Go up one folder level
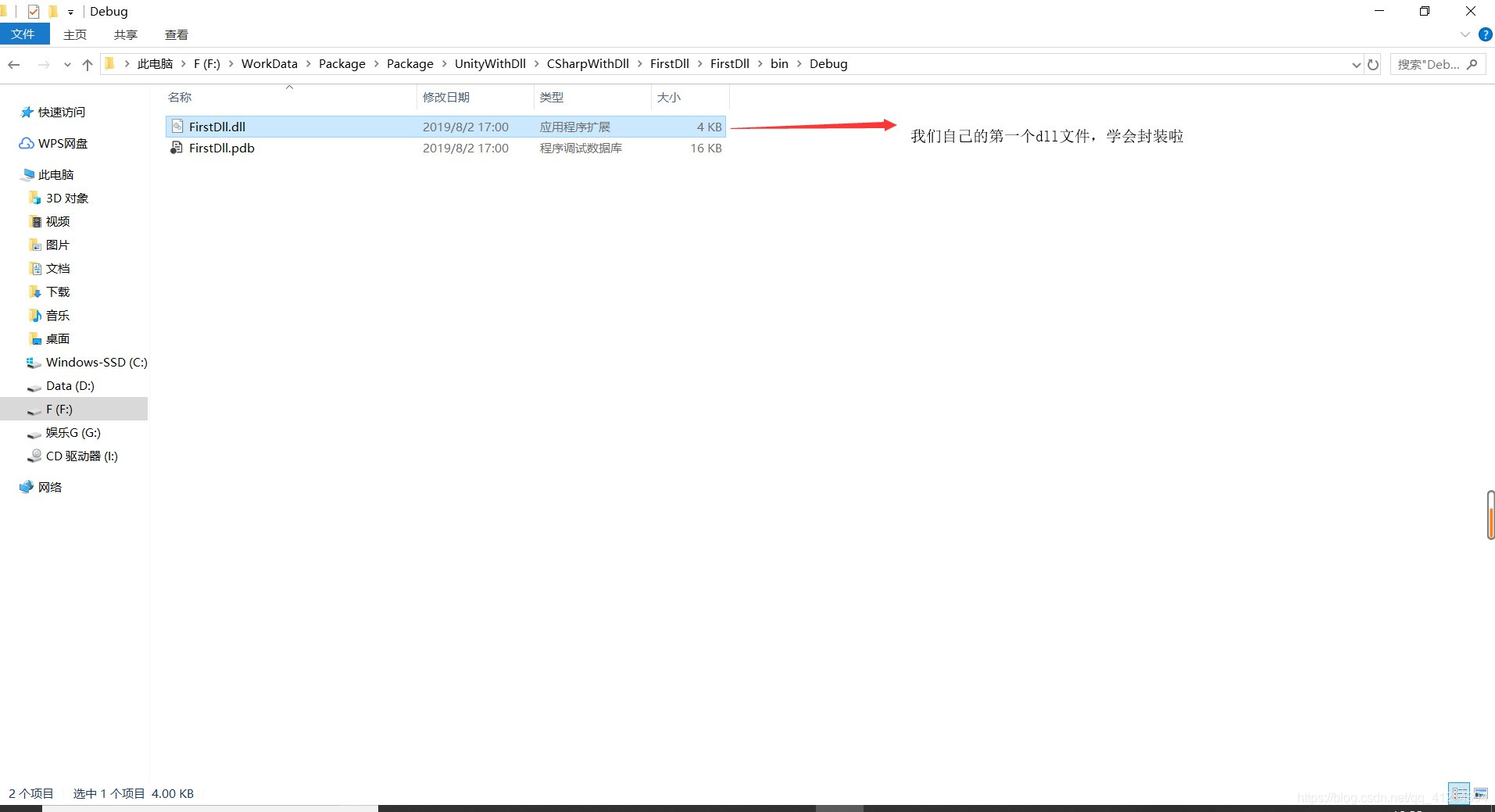The image size is (1495, 812). [88, 64]
